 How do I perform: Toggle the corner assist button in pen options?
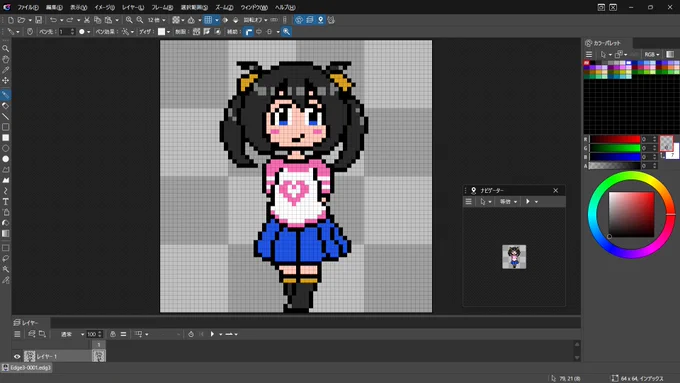pyautogui.click(x=248, y=32)
